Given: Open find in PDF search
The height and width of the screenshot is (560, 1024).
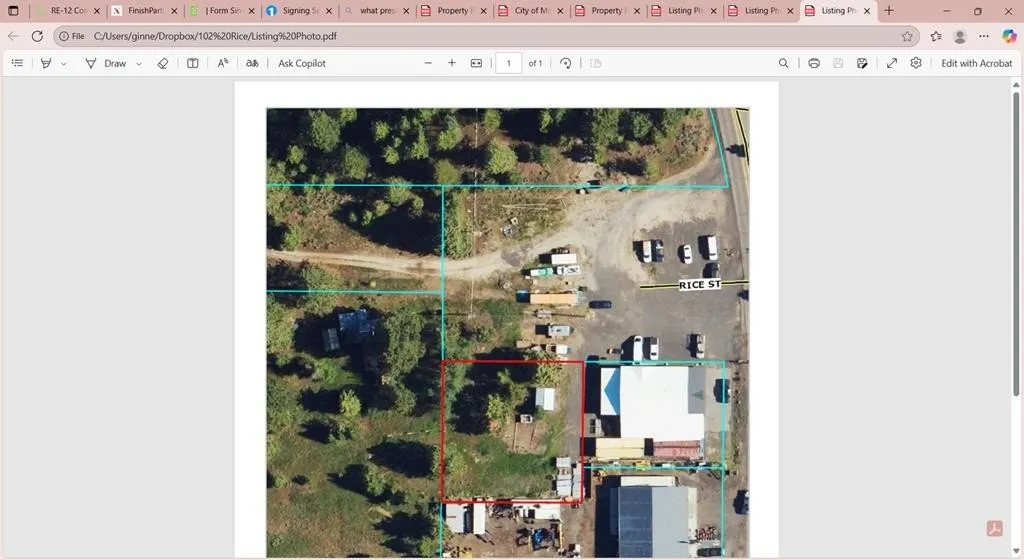Looking at the screenshot, I should [784, 63].
